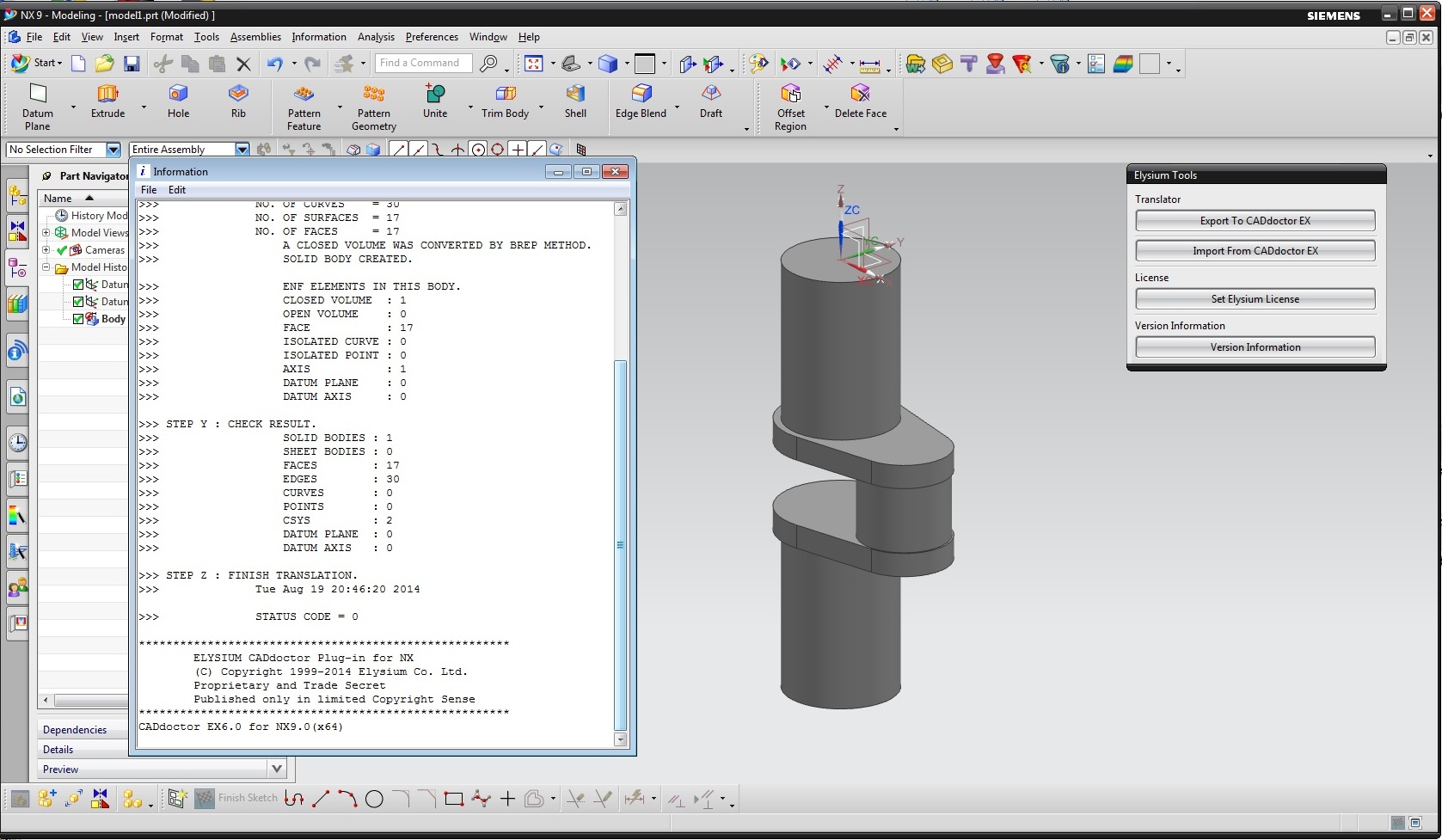The width and height of the screenshot is (1442, 840).
Task: Click the Find a Command search field
Action: 424,63
